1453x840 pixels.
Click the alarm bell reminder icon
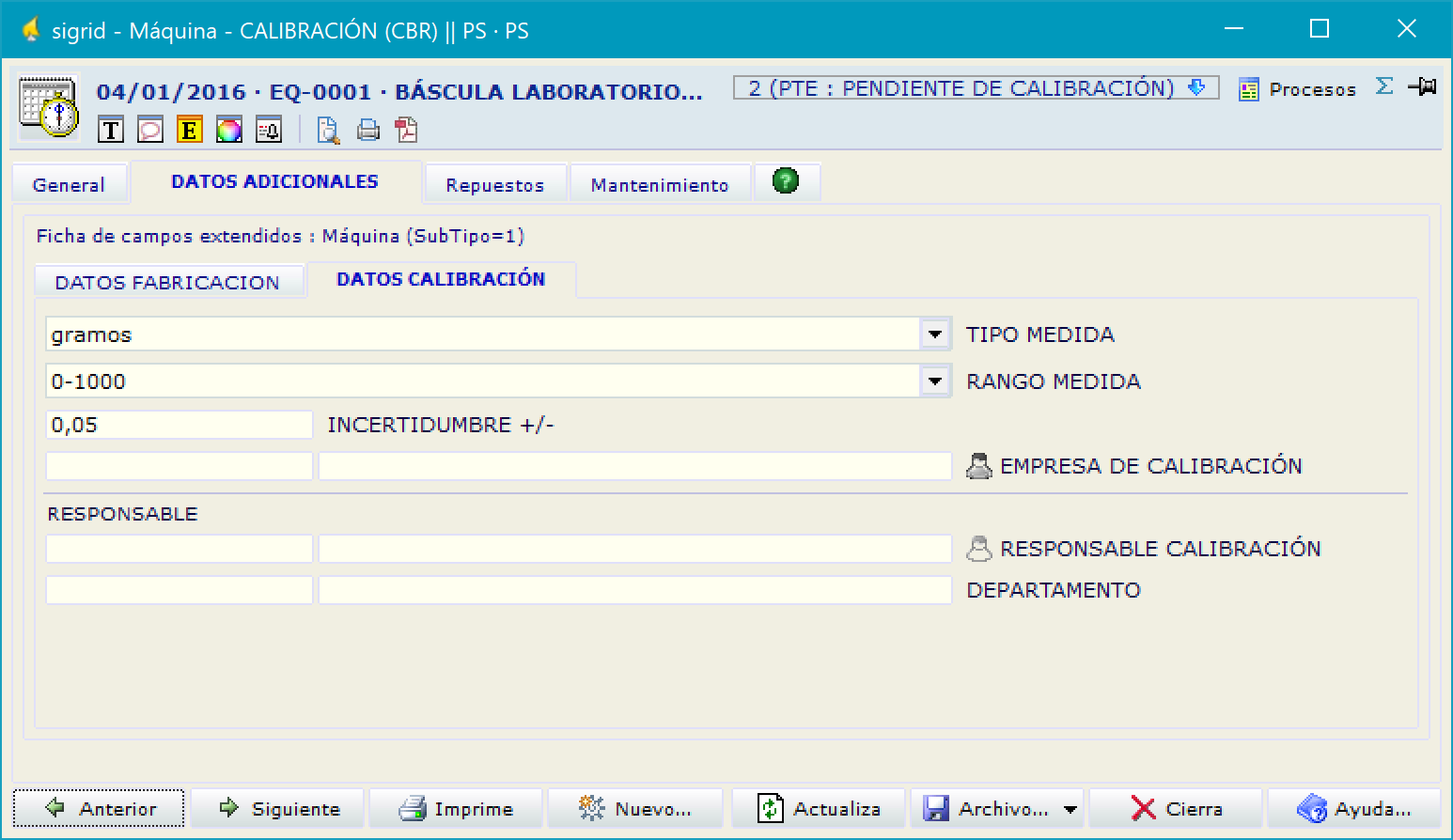269,131
